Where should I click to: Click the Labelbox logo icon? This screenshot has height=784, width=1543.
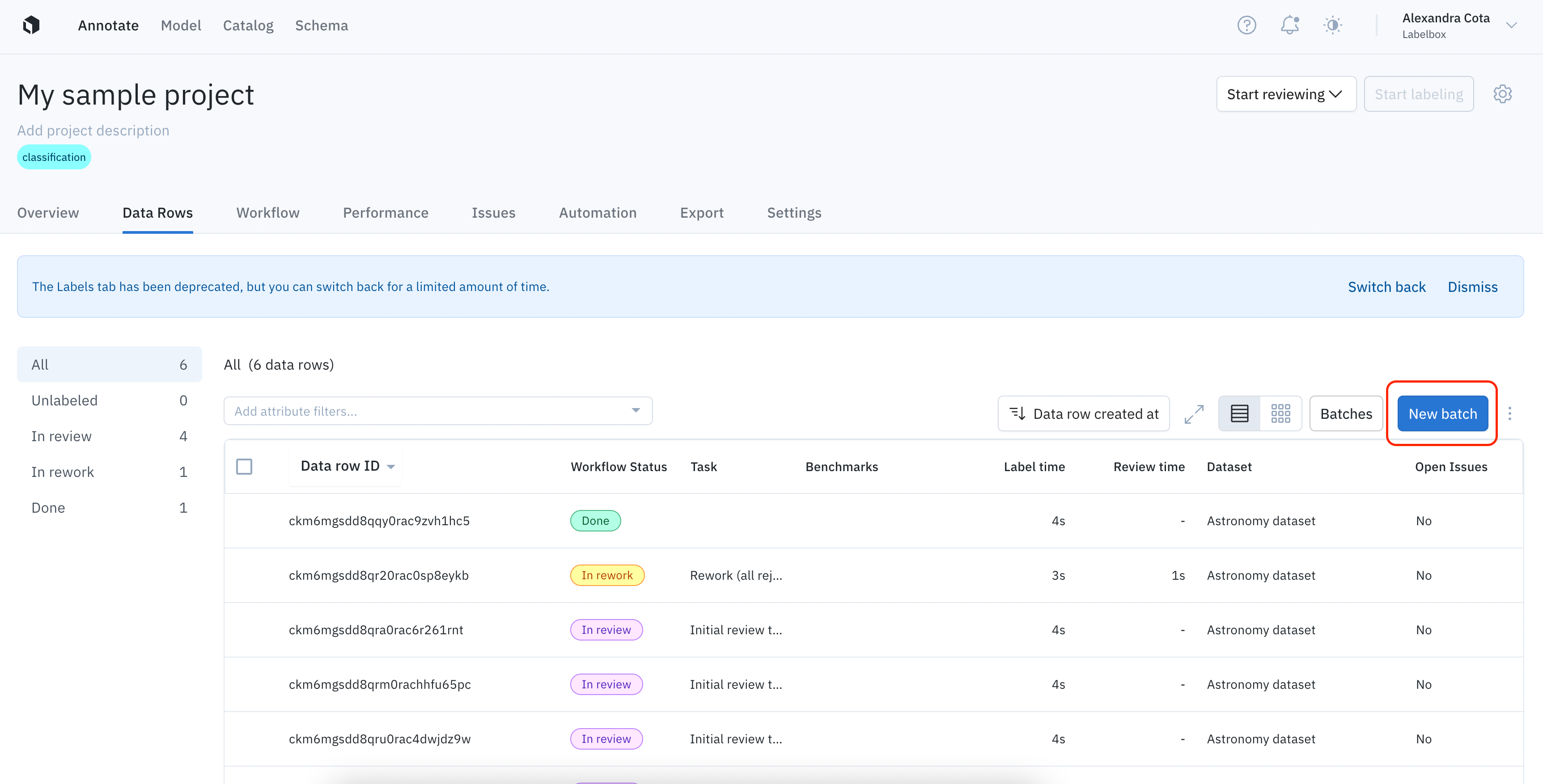[x=31, y=25]
